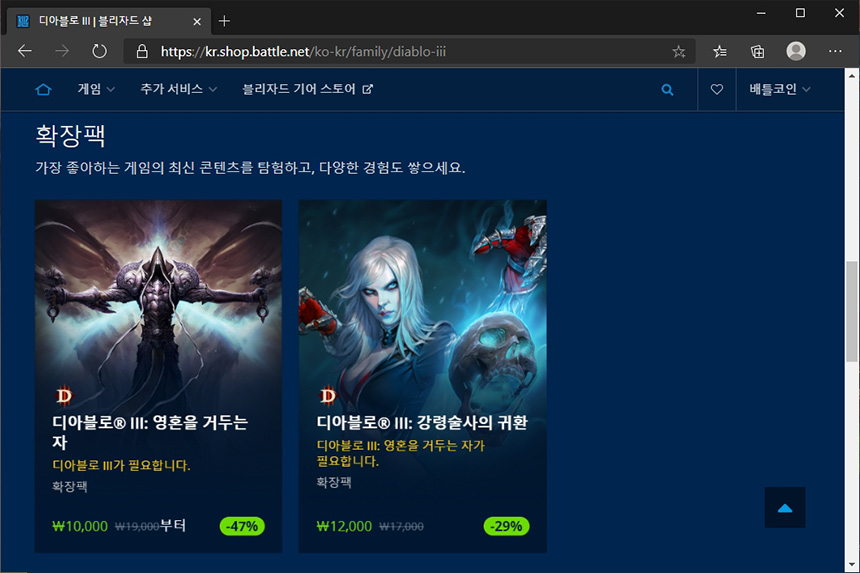Open a new tab with plus icon
The width and height of the screenshot is (860, 573).
224,21
